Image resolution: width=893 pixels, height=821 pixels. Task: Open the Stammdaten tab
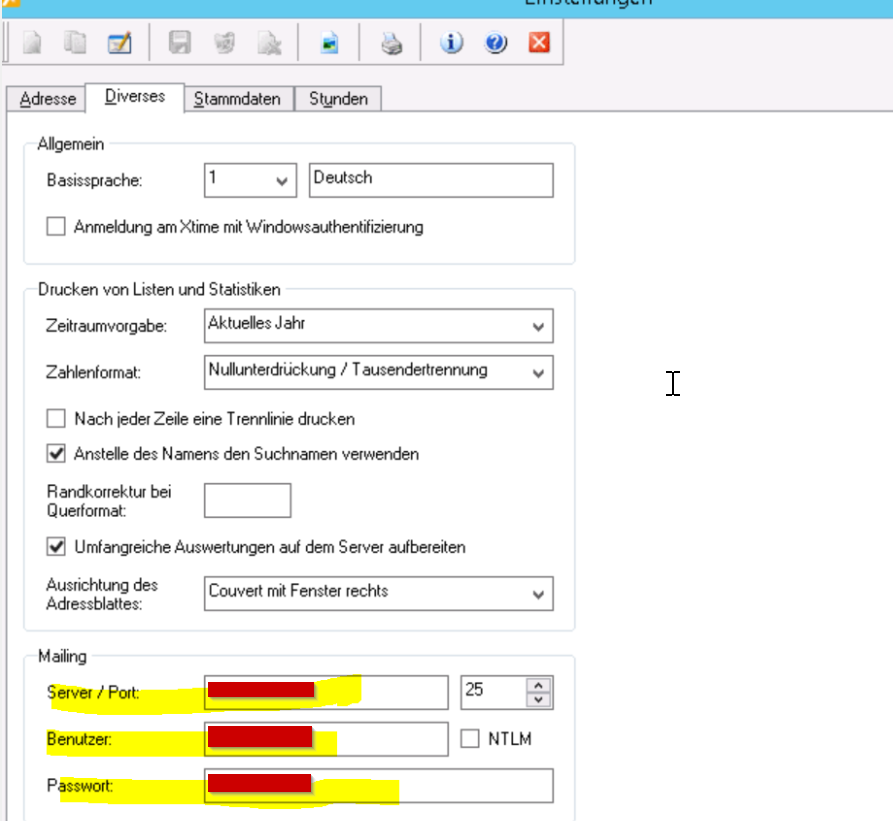(x=237, y=98)
